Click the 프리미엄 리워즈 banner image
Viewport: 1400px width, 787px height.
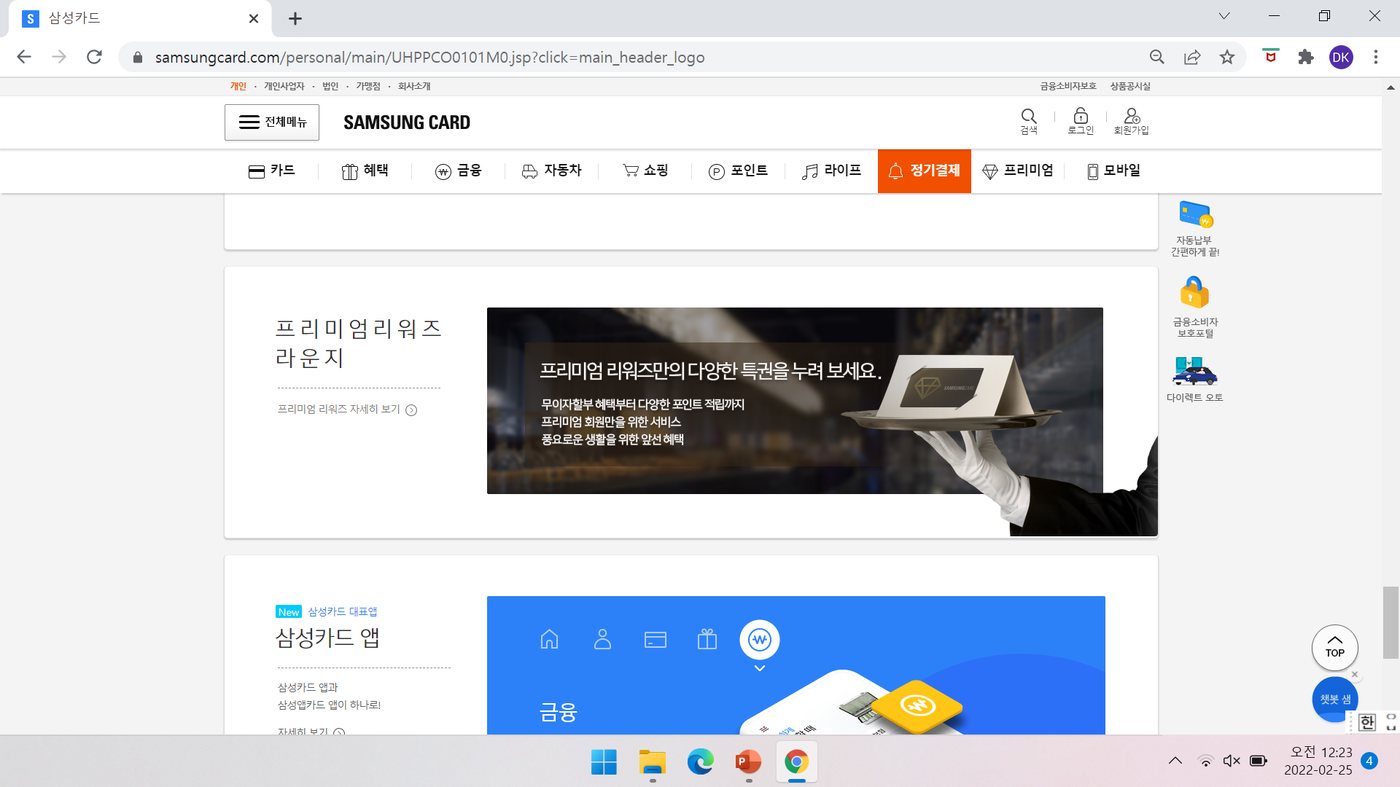[x=795, y=400]
